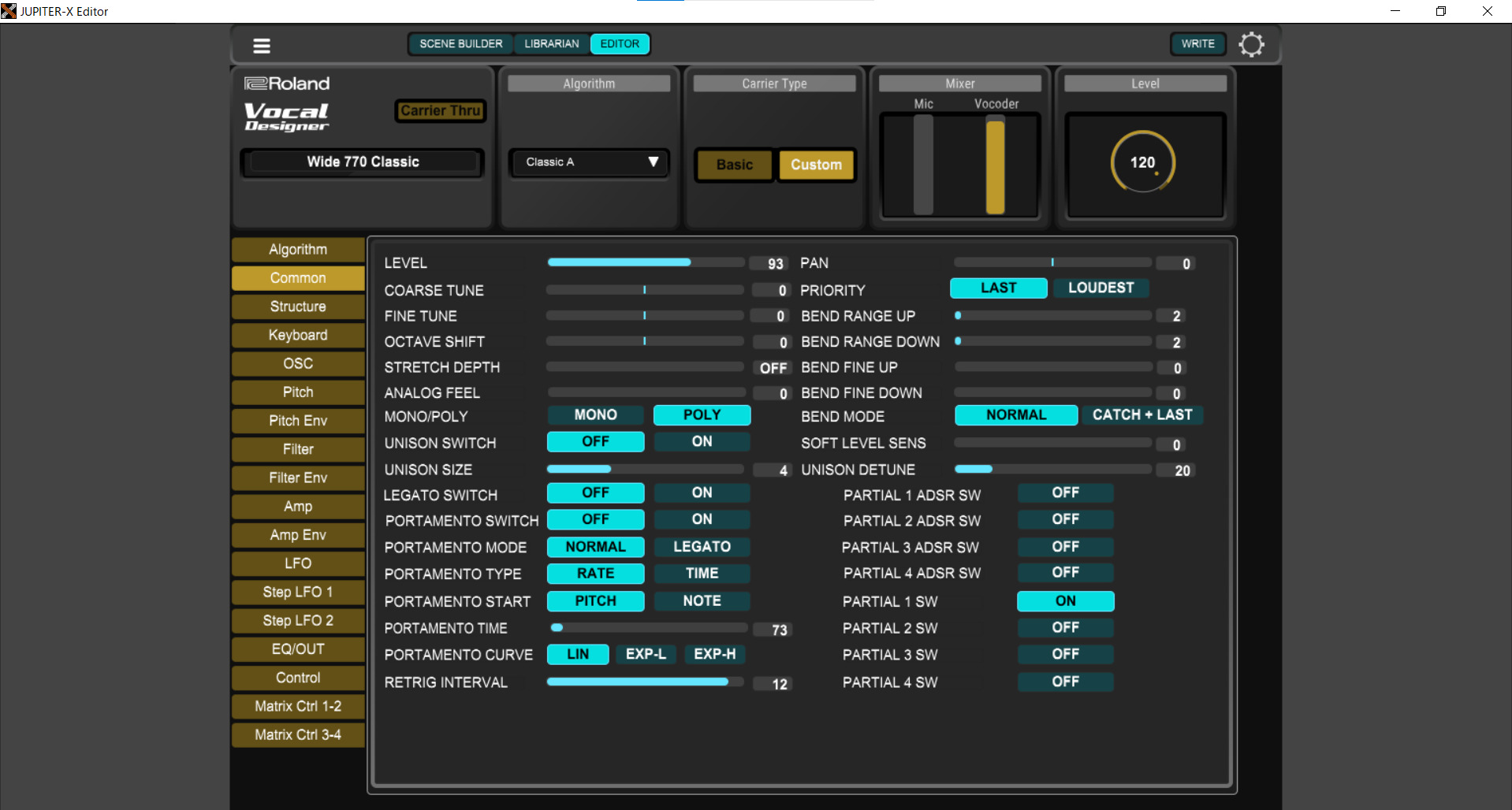This screenshot has height=810, width=1512.
Task: Click the SOFT LEVEL SENS slider
Action: tap(1053, 443)
